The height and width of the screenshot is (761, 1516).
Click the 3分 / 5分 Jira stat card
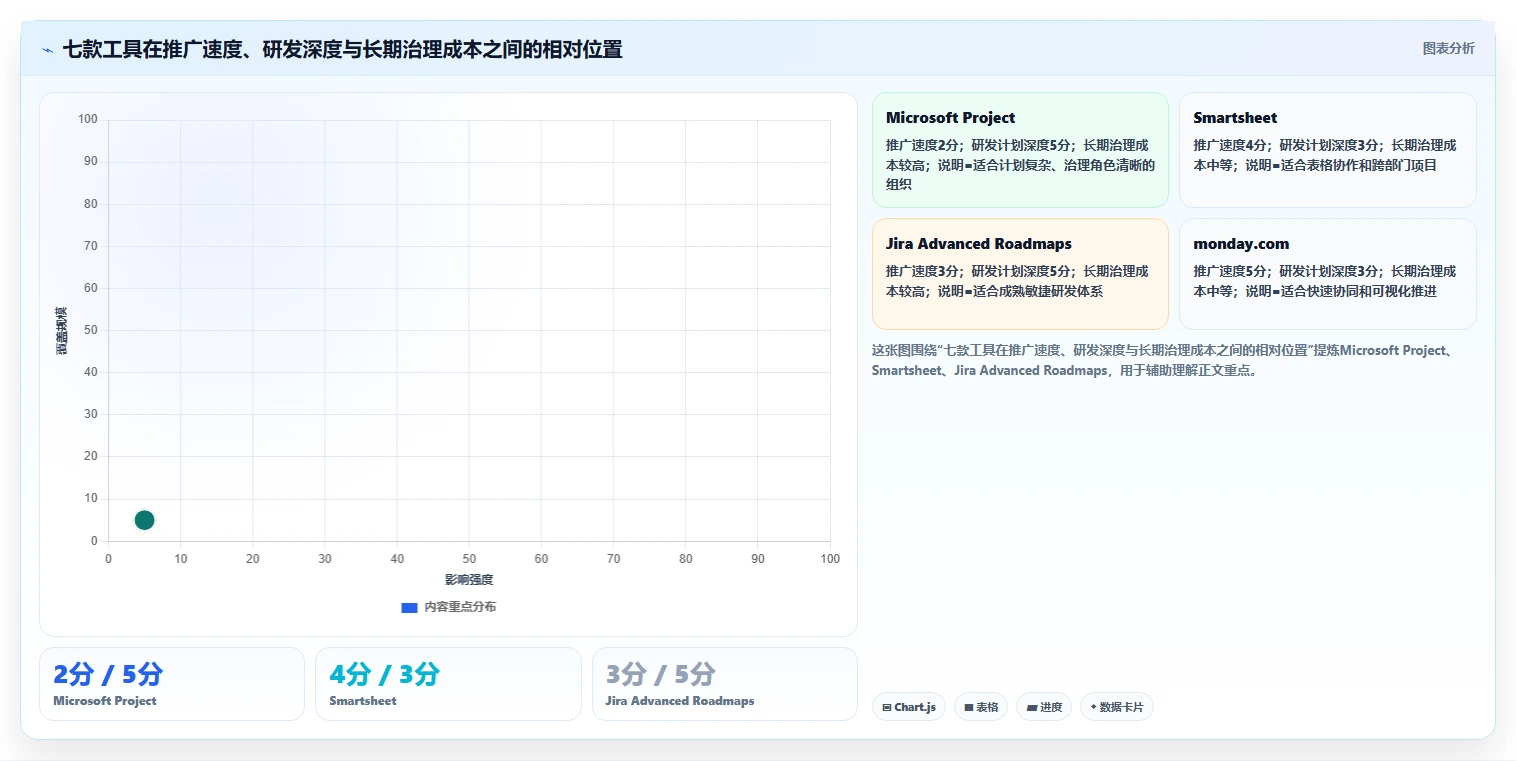click(724, 684)
